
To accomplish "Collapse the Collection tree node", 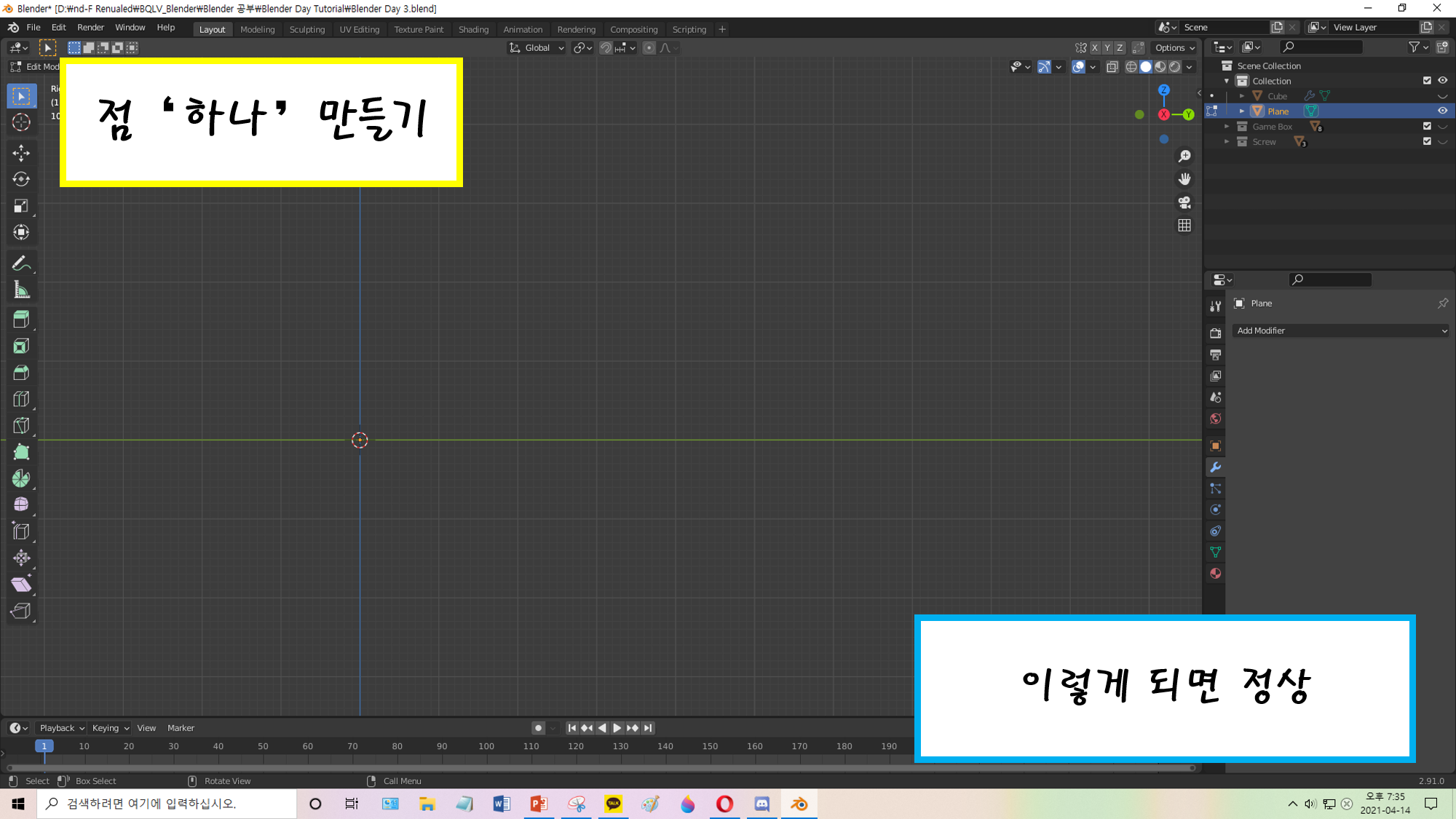I will point(1227,81).
